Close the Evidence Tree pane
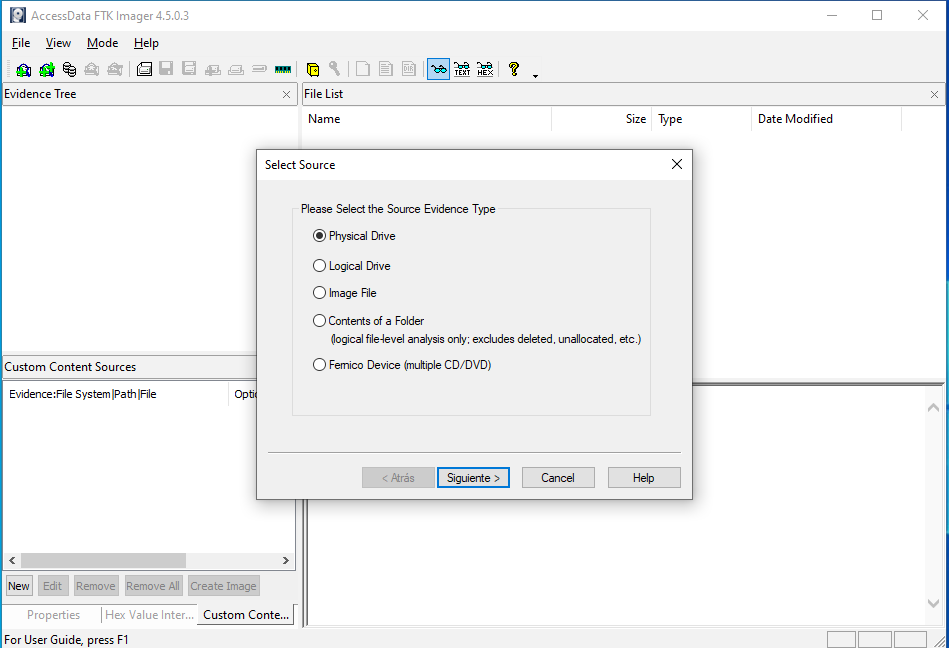Screen dimensions: 949x648 click(x=286, y=94)
